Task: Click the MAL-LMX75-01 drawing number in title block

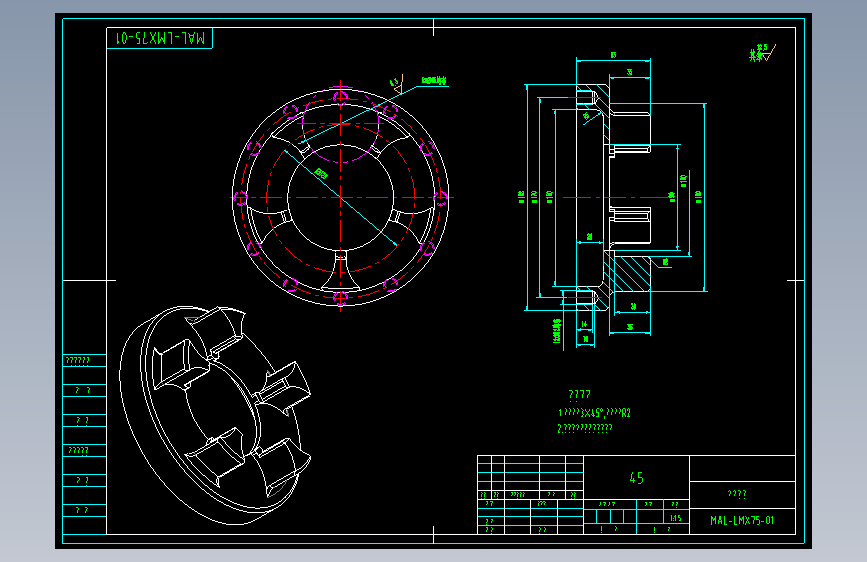Action: tap(742, 521)
